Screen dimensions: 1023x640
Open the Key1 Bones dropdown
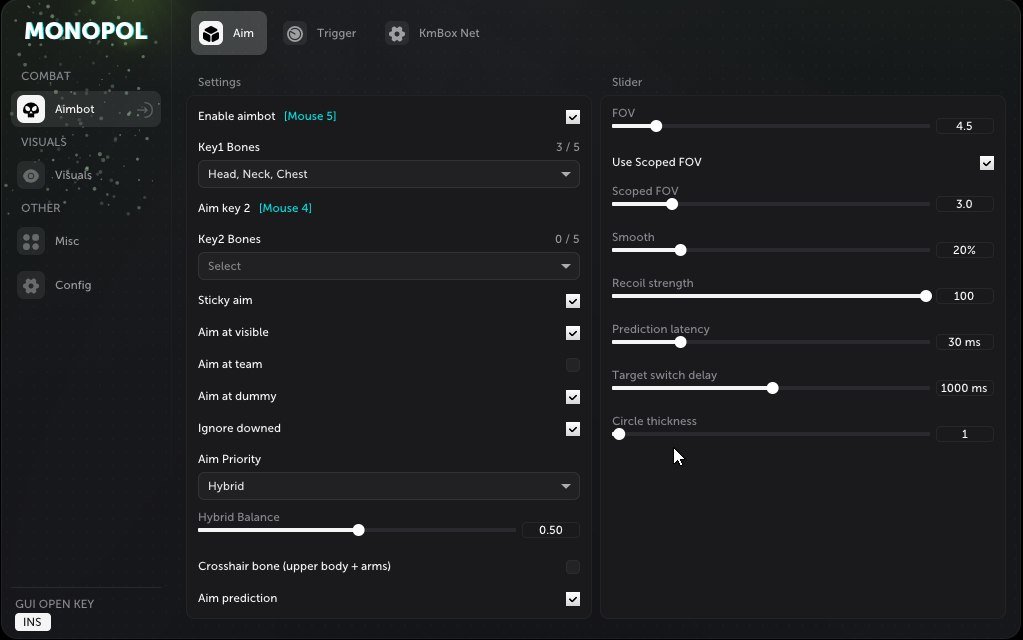point(389,174)
